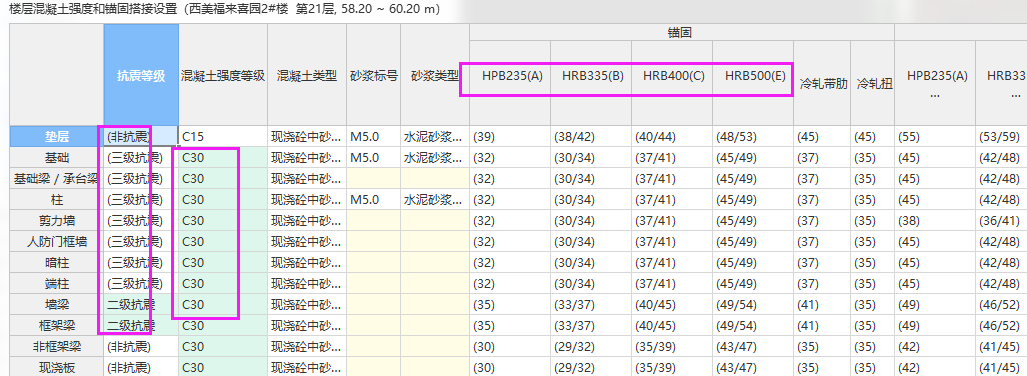
Task: Click 基础 row's (三级抗震) cell
Action: [x=141, y=158]
